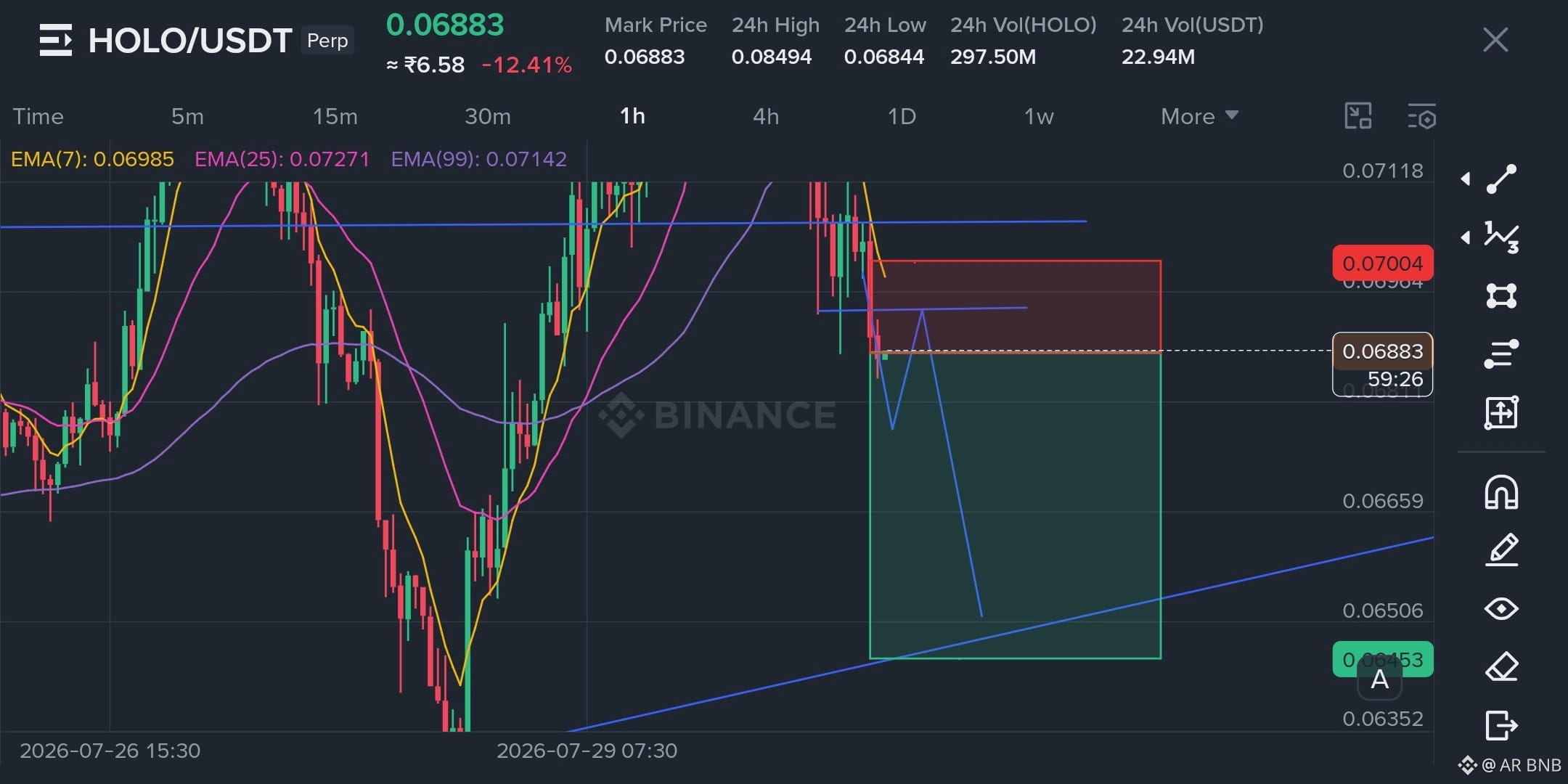Switch to the 1w timeframe
This screenshot has width=1568, height=784.
point(1039,116)
